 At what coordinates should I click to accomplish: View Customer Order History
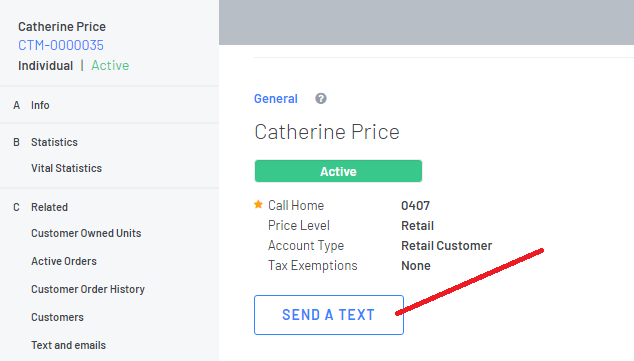click(88, 289)
